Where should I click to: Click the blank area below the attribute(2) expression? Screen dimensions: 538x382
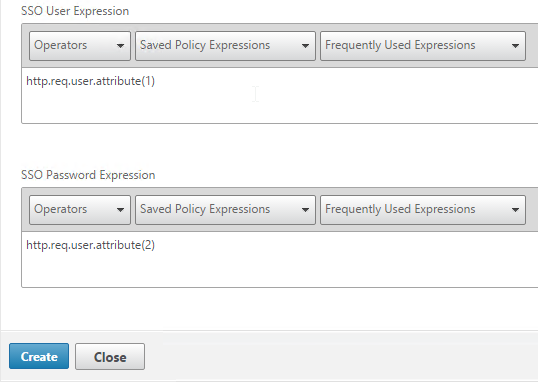click(280, 270)
